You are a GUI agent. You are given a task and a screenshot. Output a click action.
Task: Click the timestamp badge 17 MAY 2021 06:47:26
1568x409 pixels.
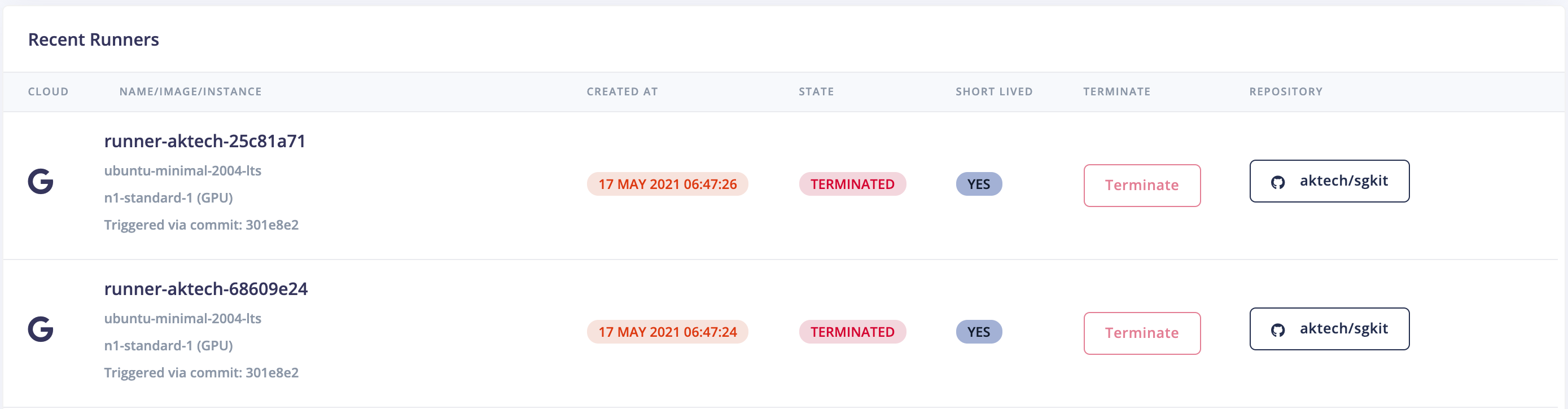pyautogui.click(x=667, y=184)
